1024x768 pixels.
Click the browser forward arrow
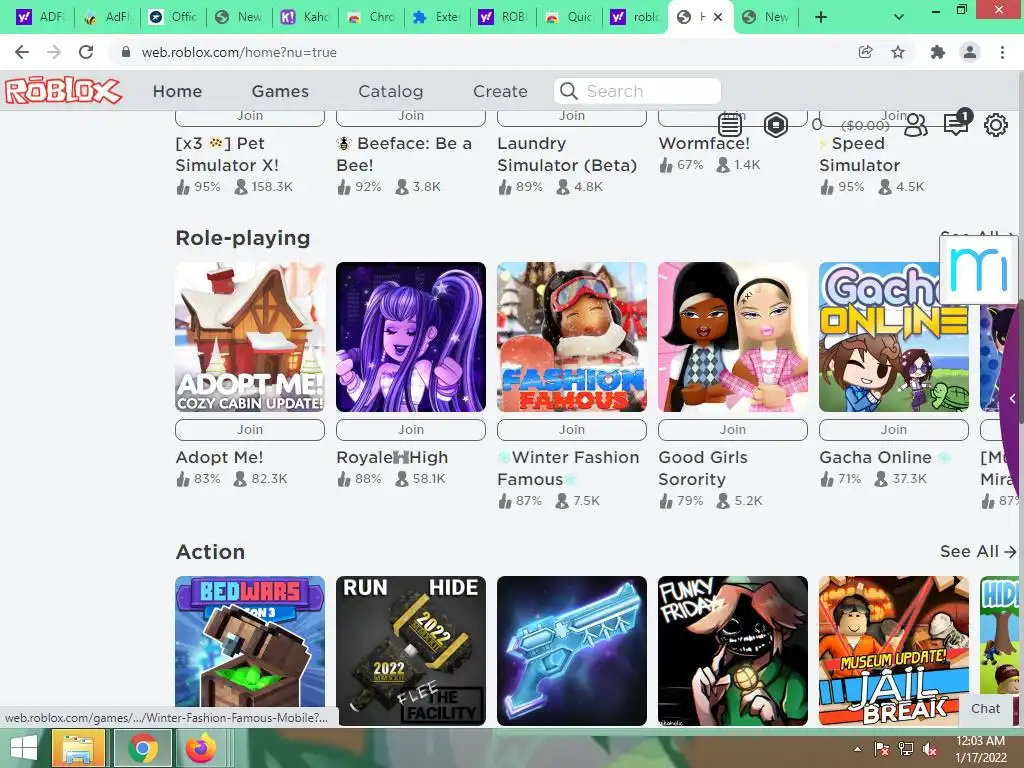tap(54, 52)
